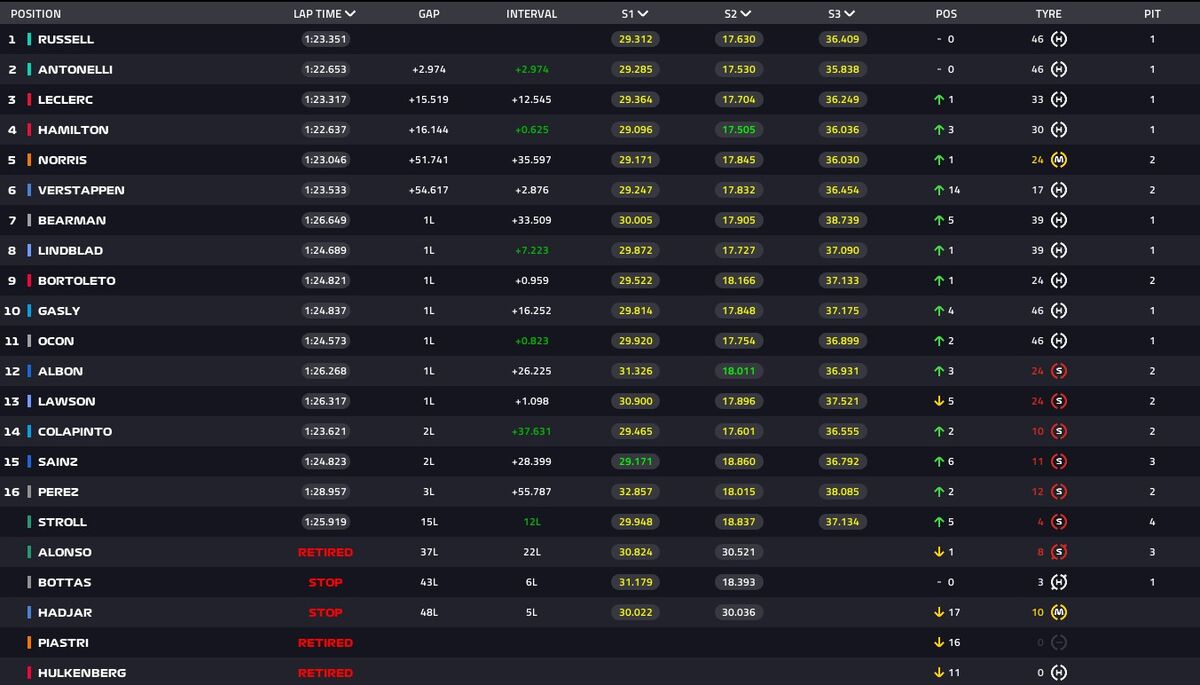
Task: Click Albon's soft tyre icon
Action: pyautogui.click(x=1059, y=371)
